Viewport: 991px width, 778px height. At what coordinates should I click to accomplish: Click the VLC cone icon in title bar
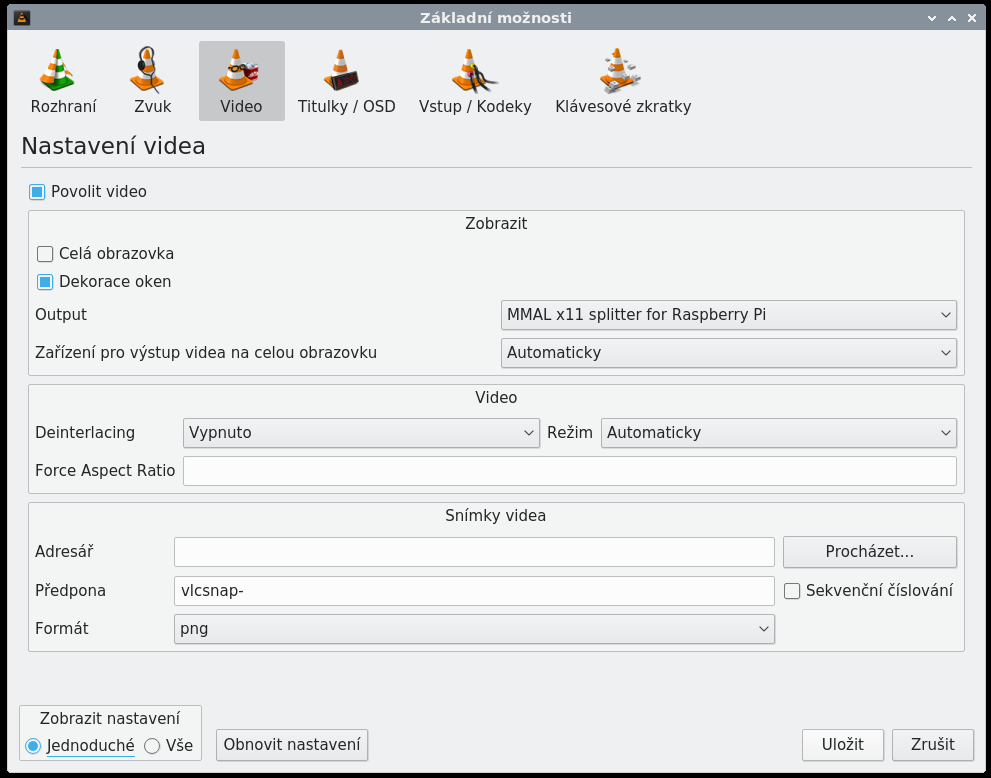coord(22,18)
